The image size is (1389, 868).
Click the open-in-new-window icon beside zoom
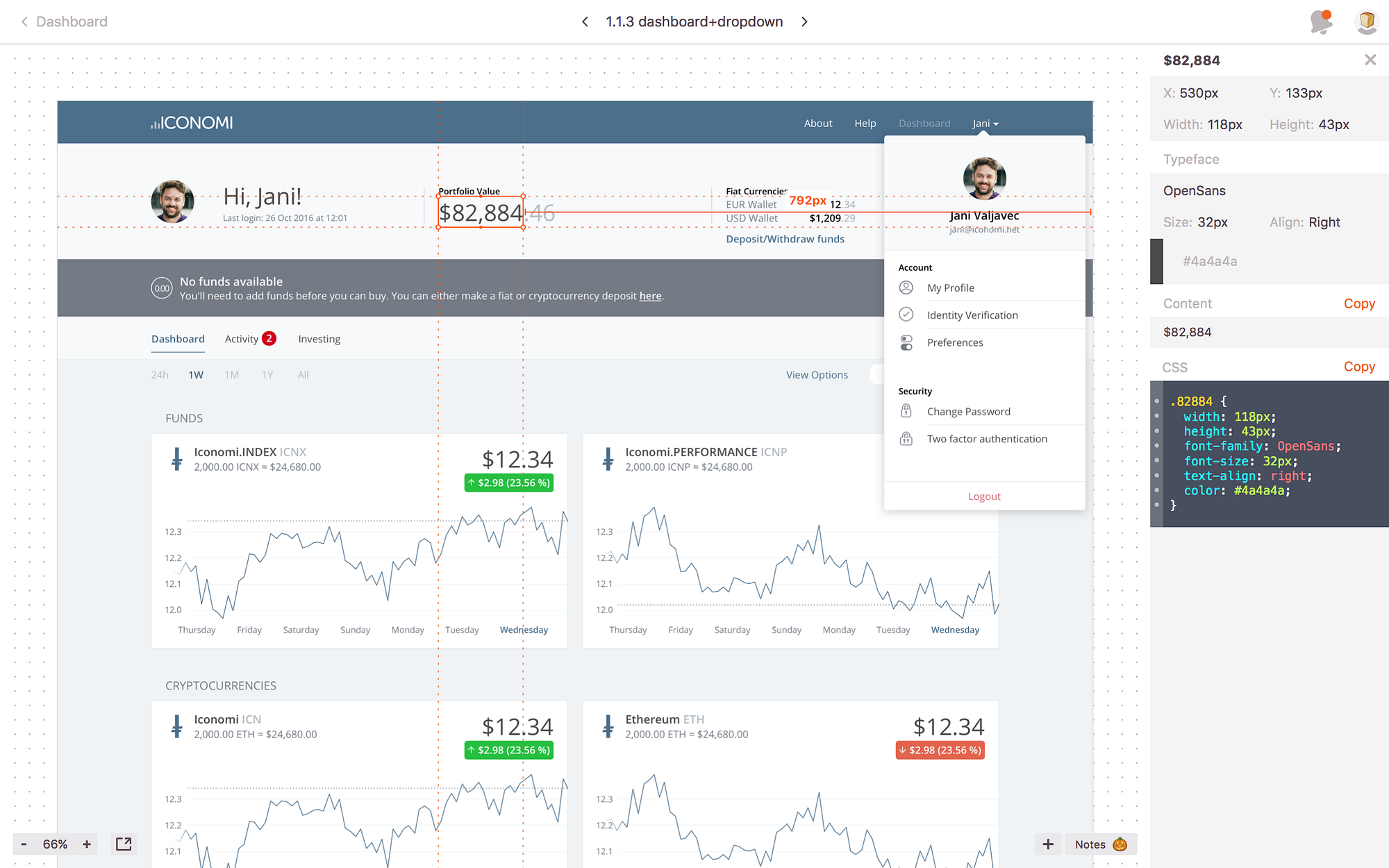click(x=124, y=844)
